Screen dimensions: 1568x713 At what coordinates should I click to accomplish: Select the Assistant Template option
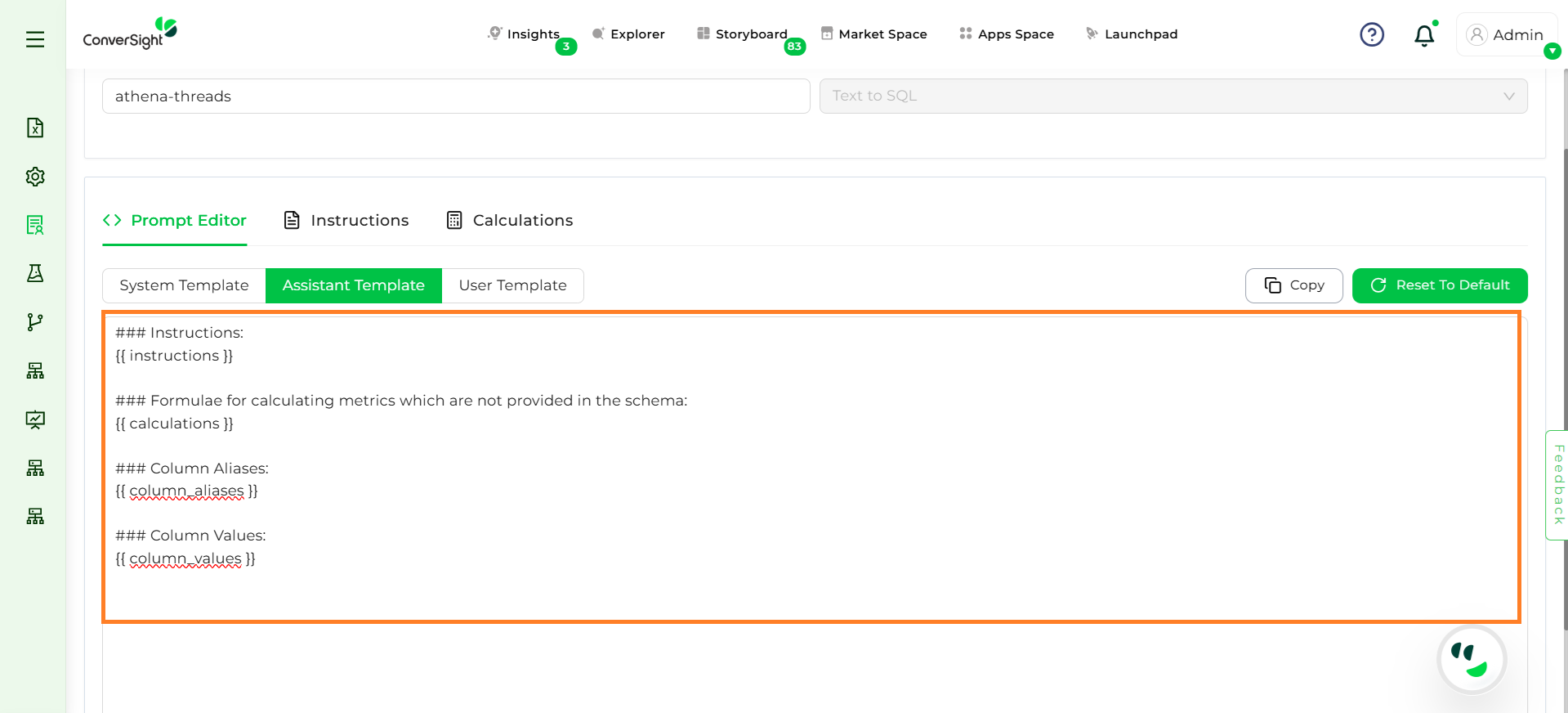pyautogui.click(x=353, y=285)
